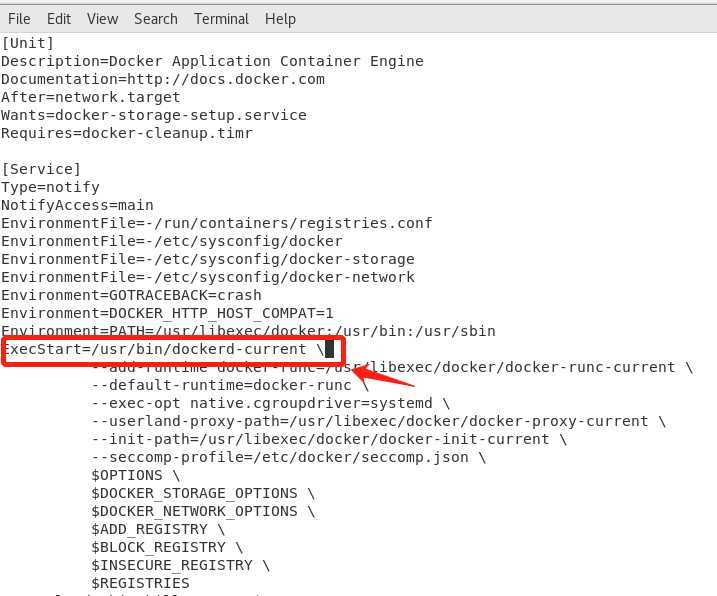Click the --userland-proxy-path line
This screenshot has height=596, width=717.
(x=379, y=421)
